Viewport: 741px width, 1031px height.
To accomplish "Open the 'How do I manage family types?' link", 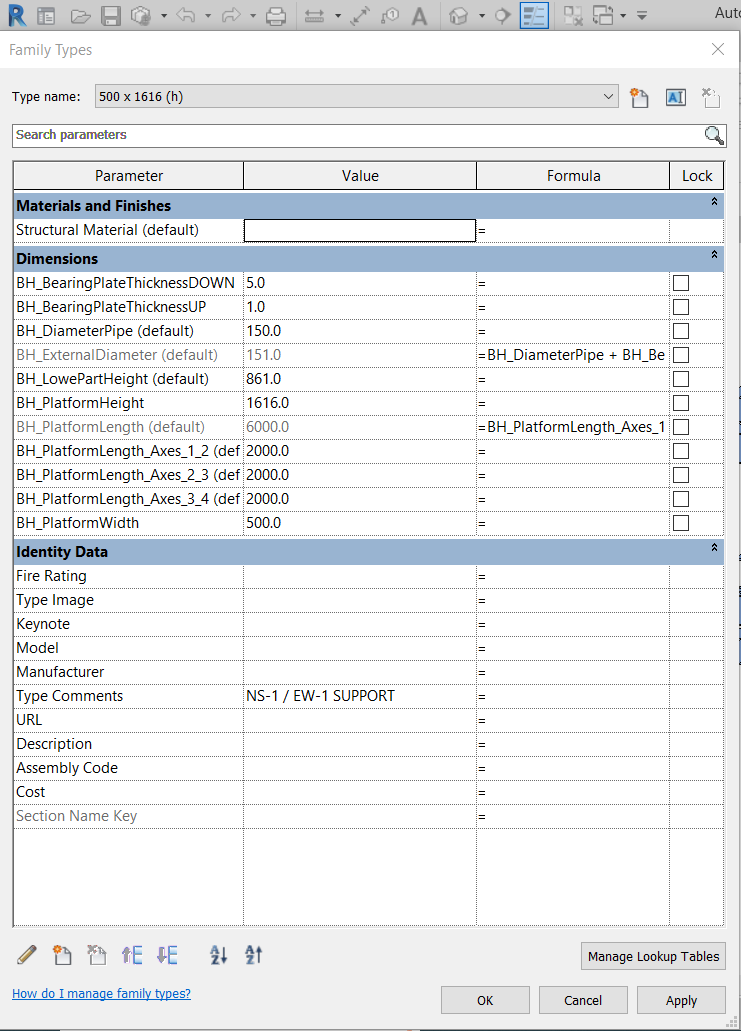I will pos(101,994).
